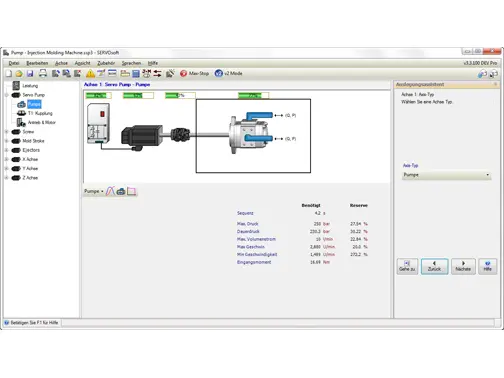
Task: Click the help icon in status bar
Action: click(x=6, y=323)
